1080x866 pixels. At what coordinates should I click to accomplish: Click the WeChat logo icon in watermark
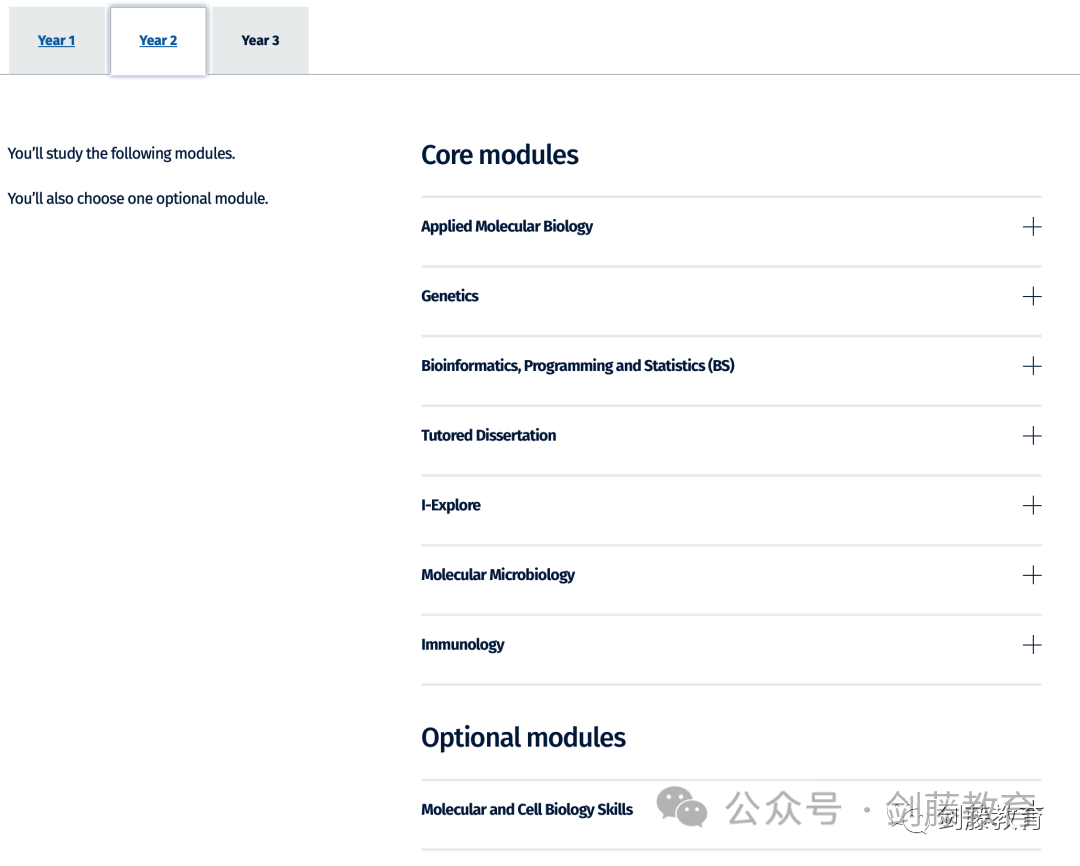pyautogui.click(x=681, y=807)
